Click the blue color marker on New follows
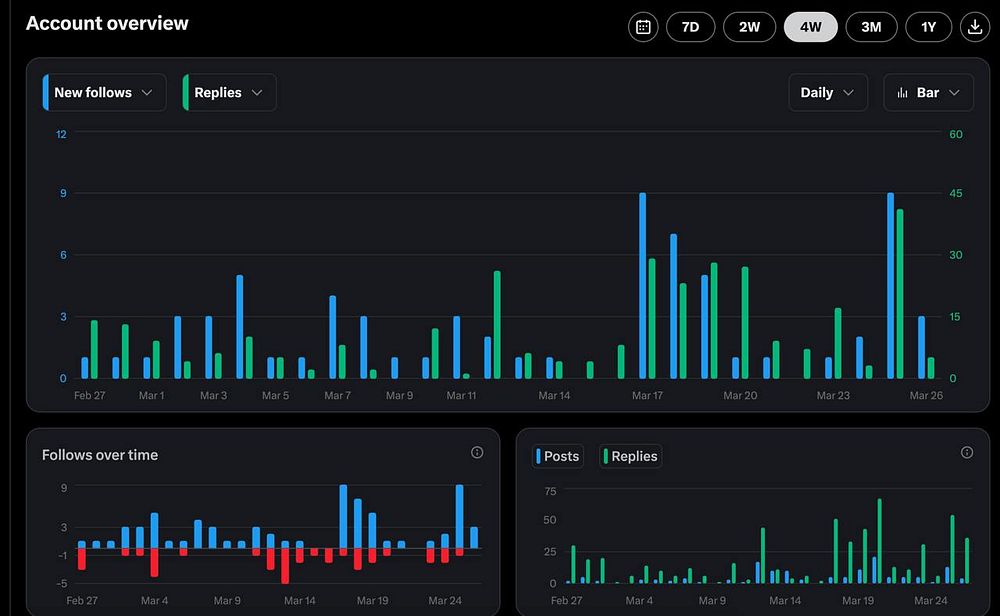 tap(45, 92)
